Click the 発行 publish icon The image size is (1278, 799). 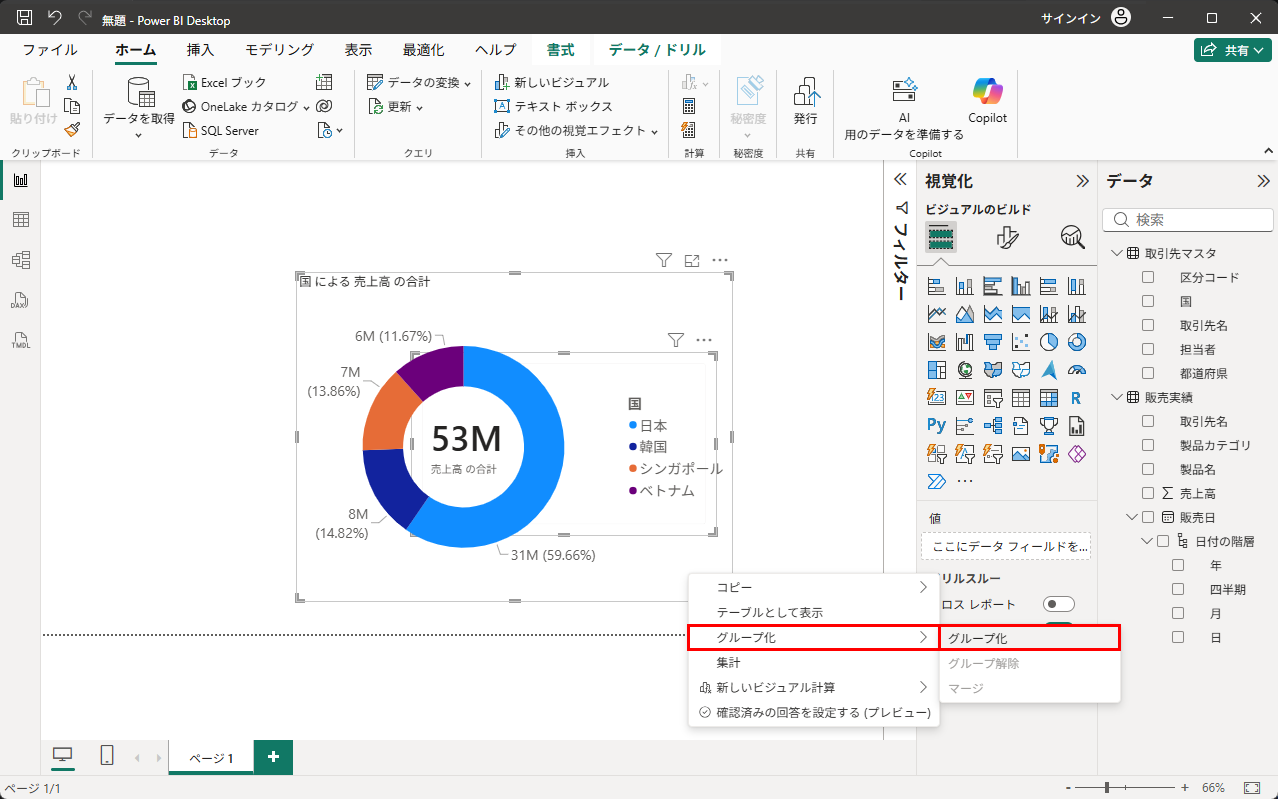(x=806, y=102)
